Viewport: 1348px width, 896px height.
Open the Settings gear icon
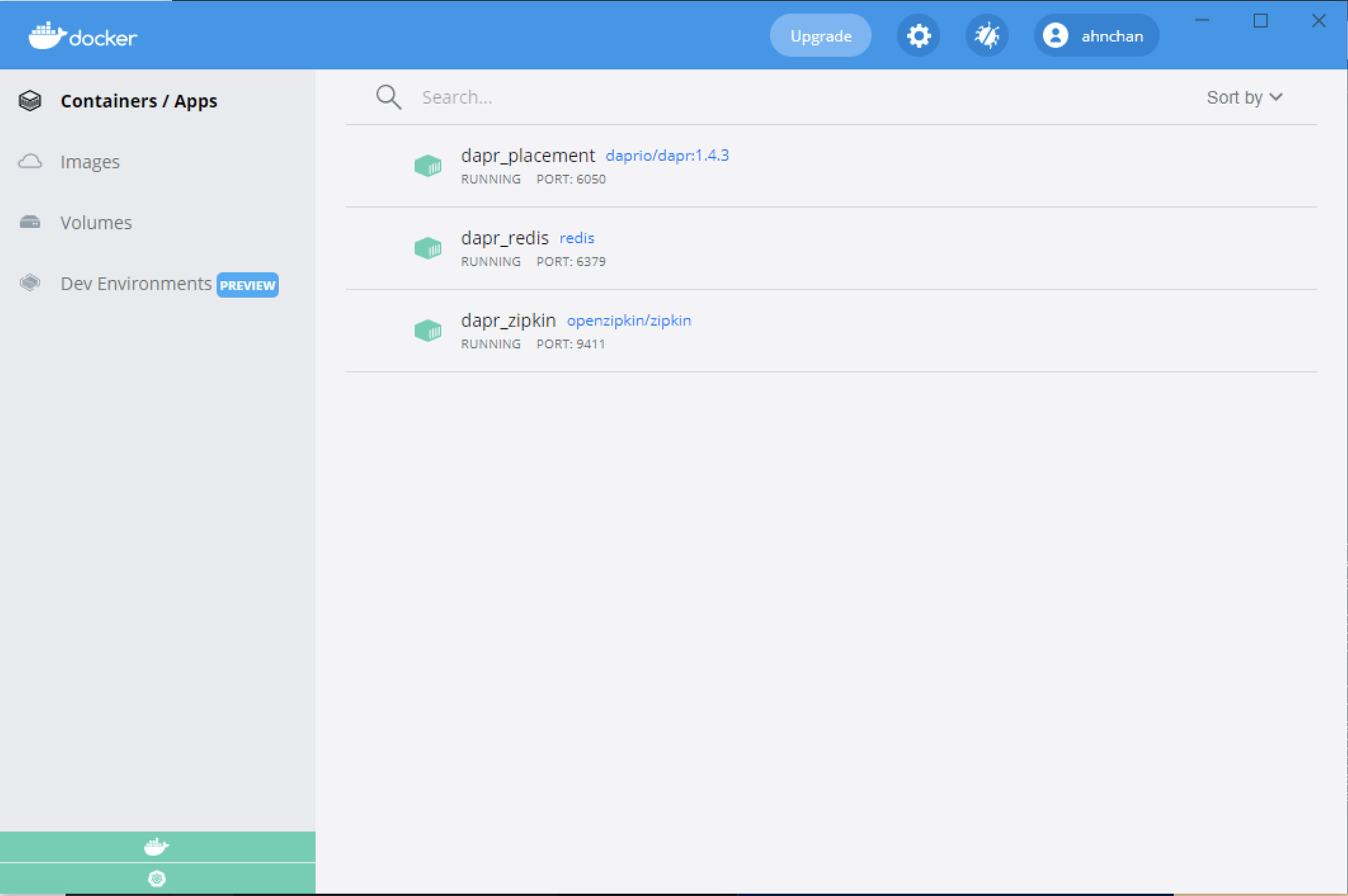pyautogui.click(x=918, y=36)
